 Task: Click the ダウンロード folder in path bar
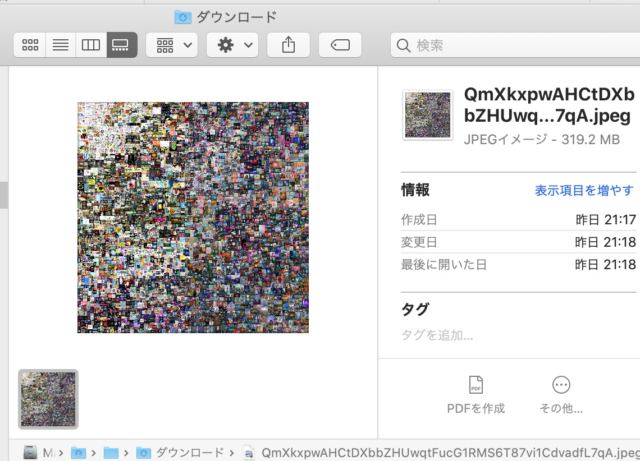click(x=180, y=452)
